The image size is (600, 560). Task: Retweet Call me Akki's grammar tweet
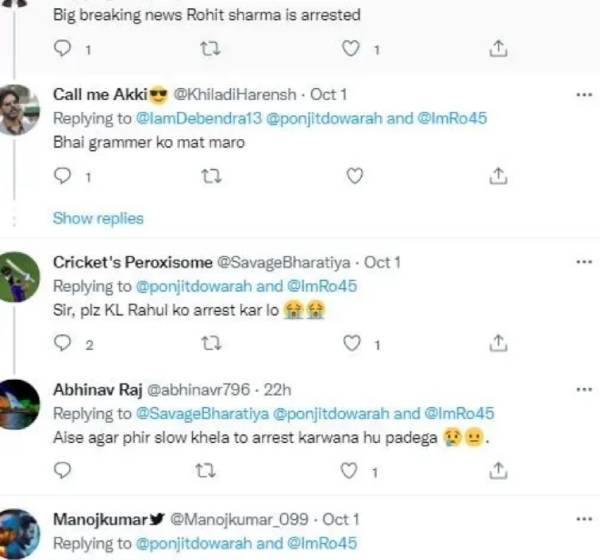[x=210, y=176]
